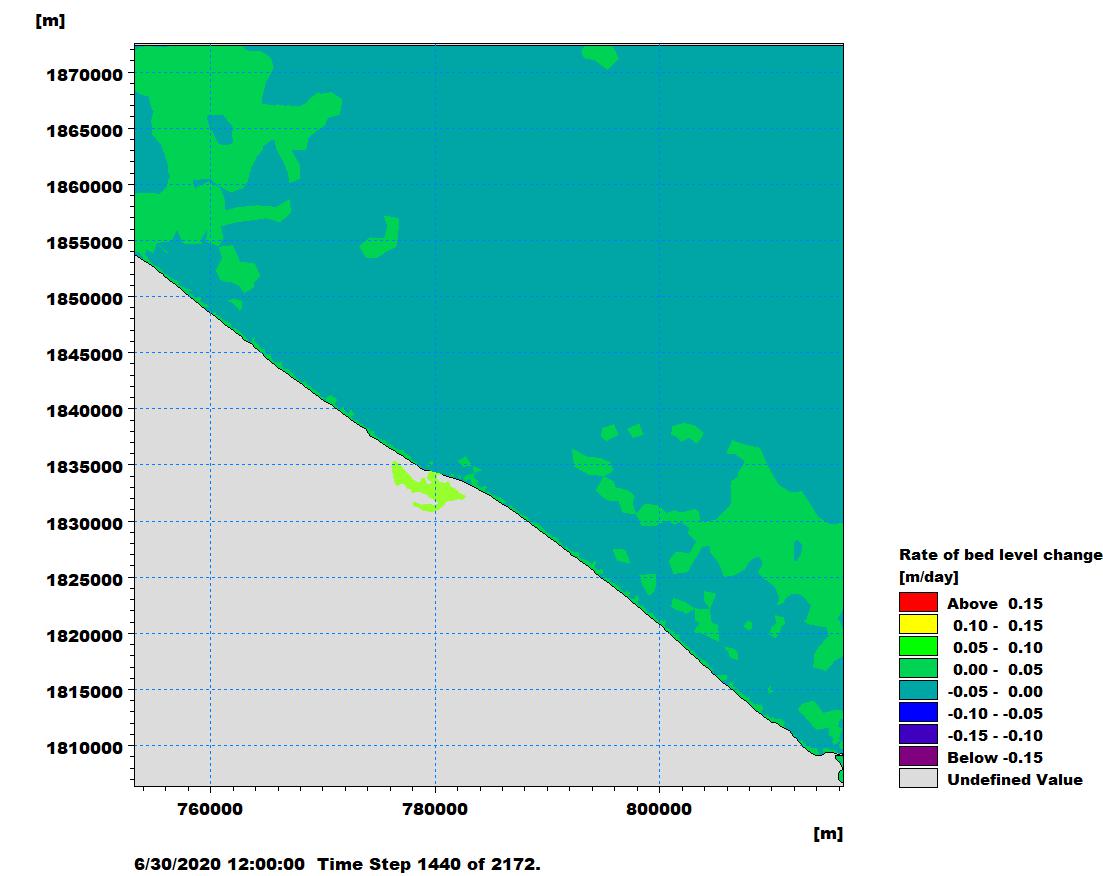Click the y-axis label 1865000

click(x=84, y=131)
